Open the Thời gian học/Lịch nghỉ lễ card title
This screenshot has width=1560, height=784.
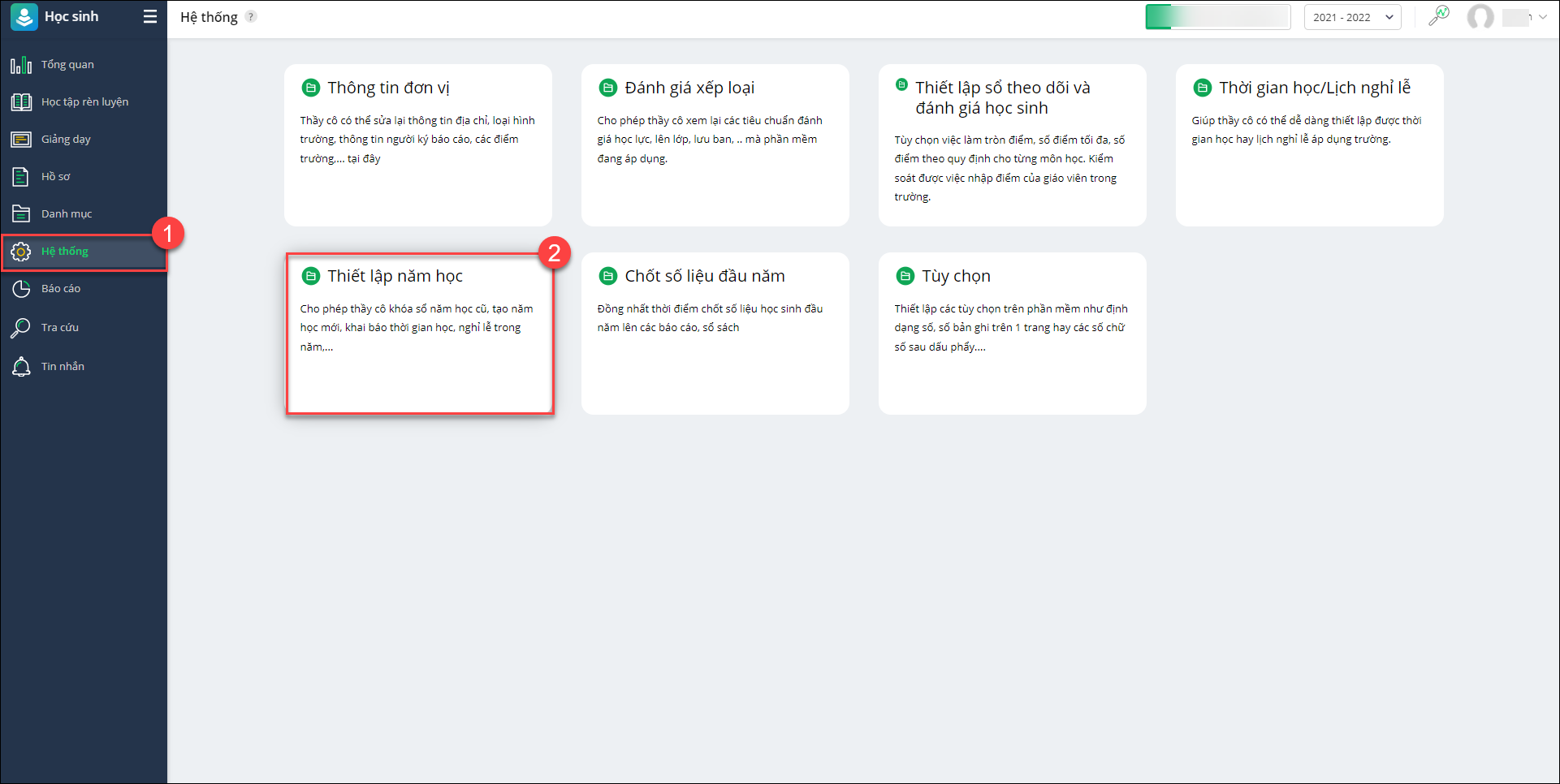[1315, 88]
